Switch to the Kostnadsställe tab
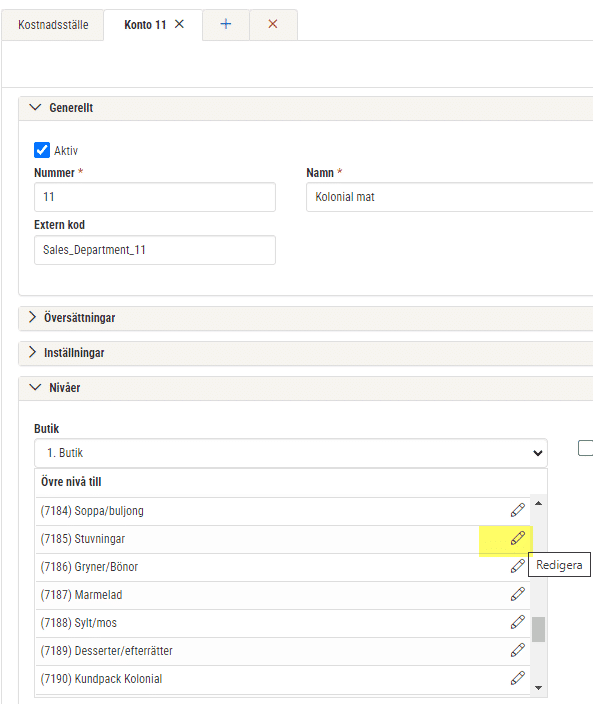593x704 pixels. coord(53,25)
